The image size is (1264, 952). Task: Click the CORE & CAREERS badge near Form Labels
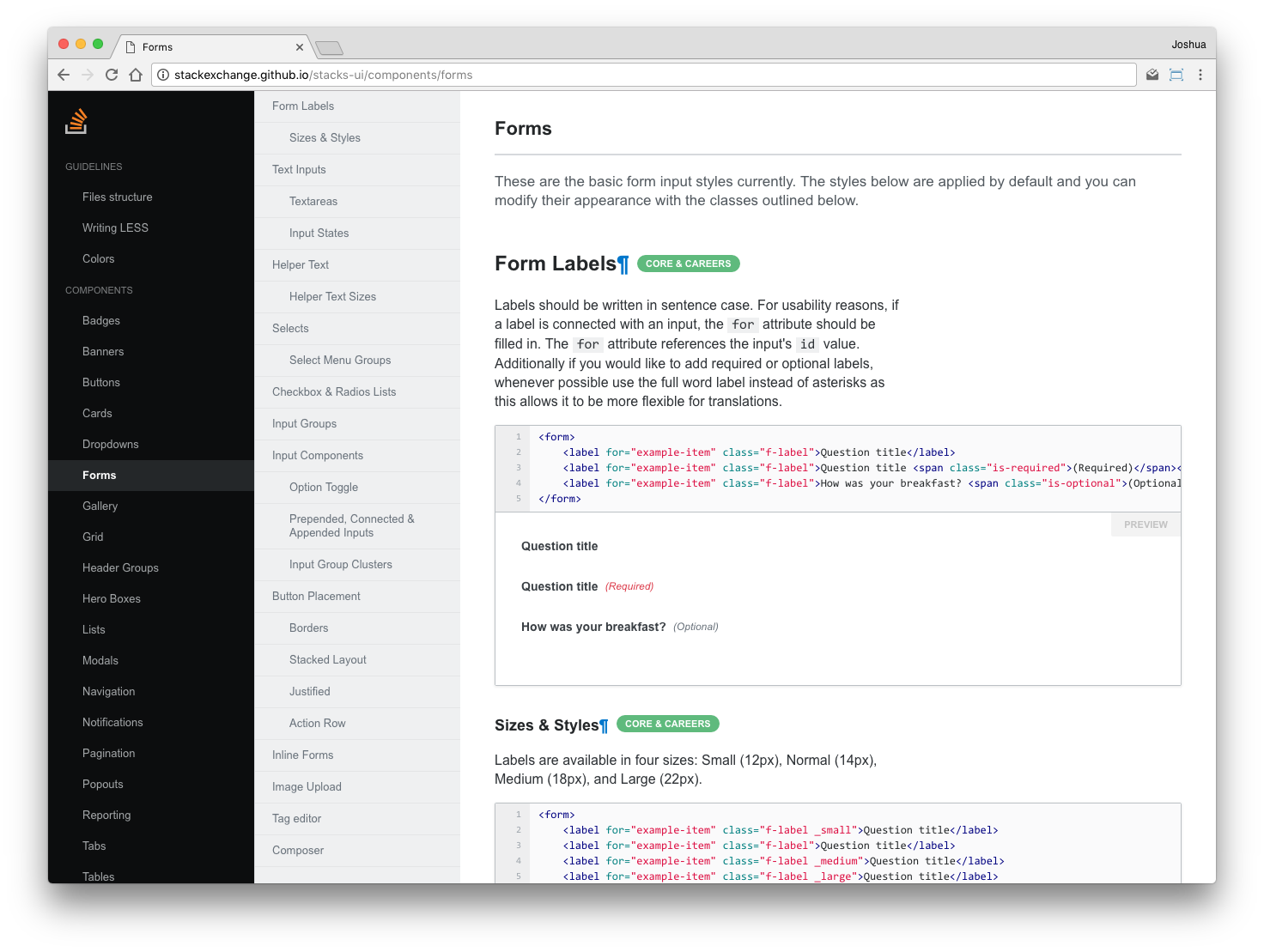pyautogui.click(x=688, y=264)
